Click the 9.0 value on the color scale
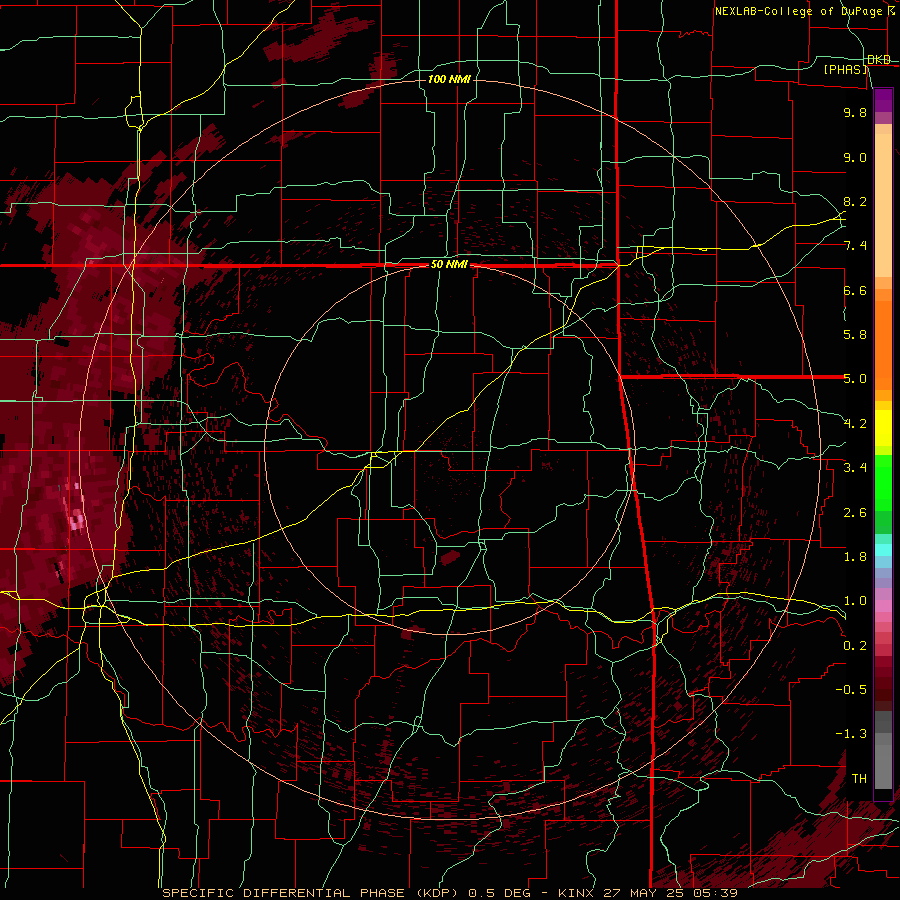The image size is (900, 900). click(x=855, y=157)
